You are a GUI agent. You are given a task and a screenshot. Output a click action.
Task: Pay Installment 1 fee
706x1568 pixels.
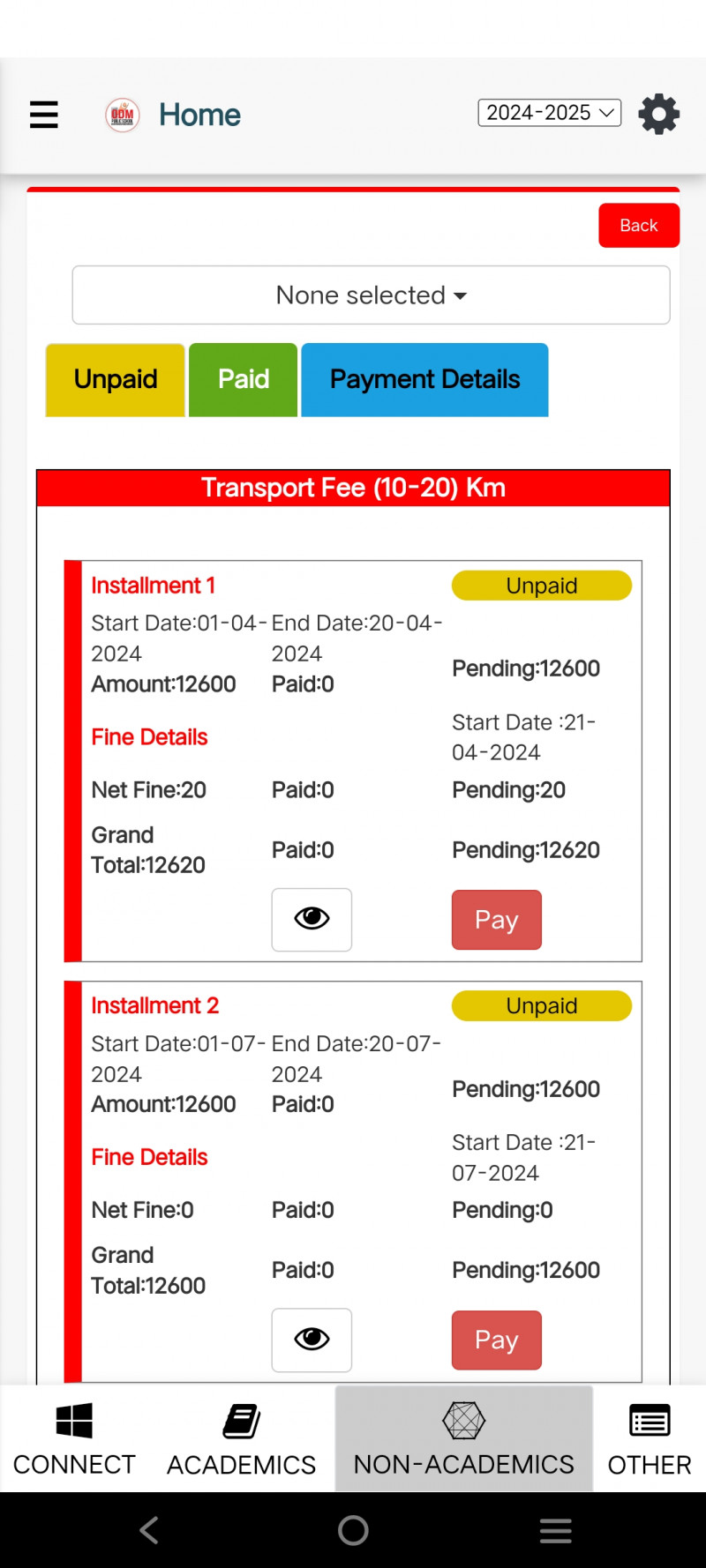(496, 920)
